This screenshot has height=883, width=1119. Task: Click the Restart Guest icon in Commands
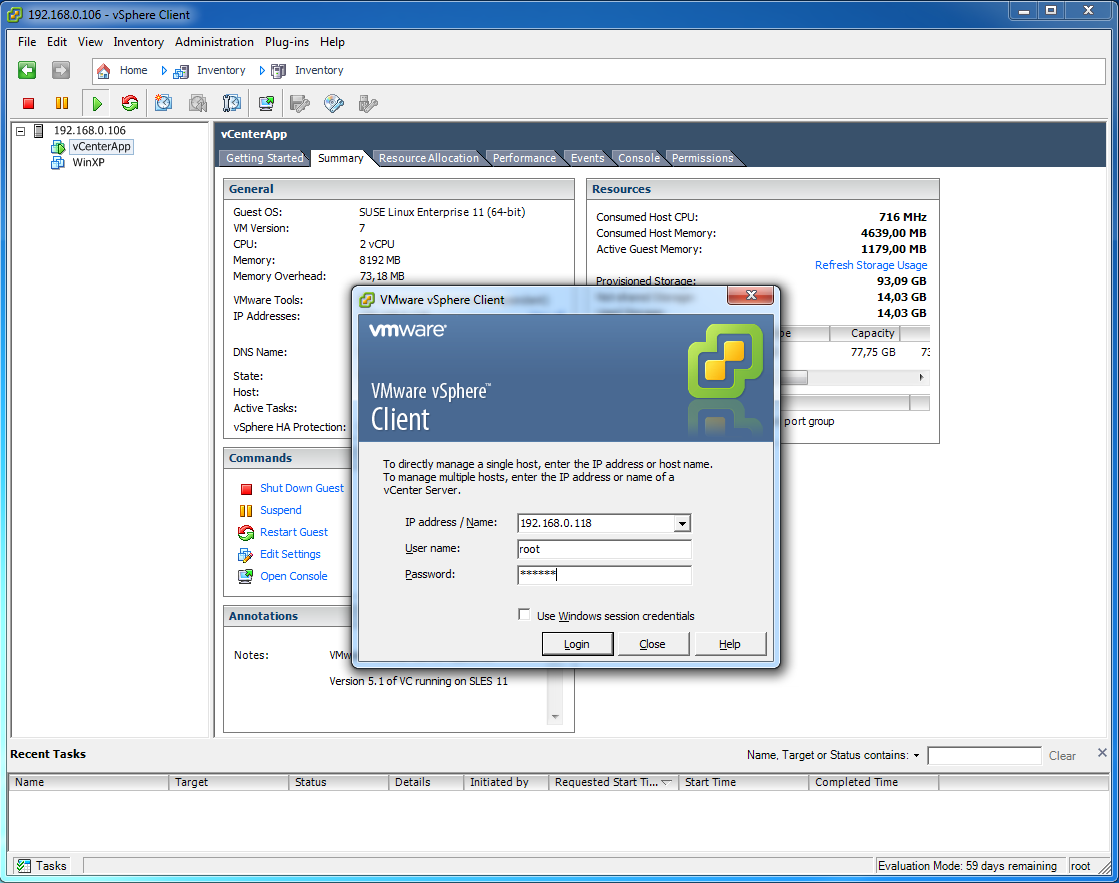246,533
